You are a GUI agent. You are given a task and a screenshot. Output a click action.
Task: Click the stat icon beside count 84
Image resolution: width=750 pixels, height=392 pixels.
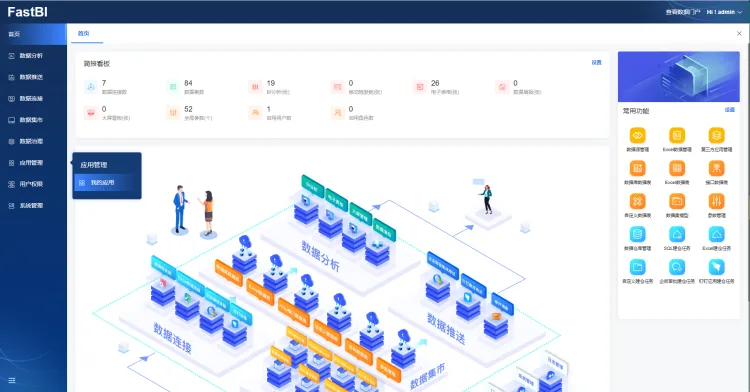173,87
